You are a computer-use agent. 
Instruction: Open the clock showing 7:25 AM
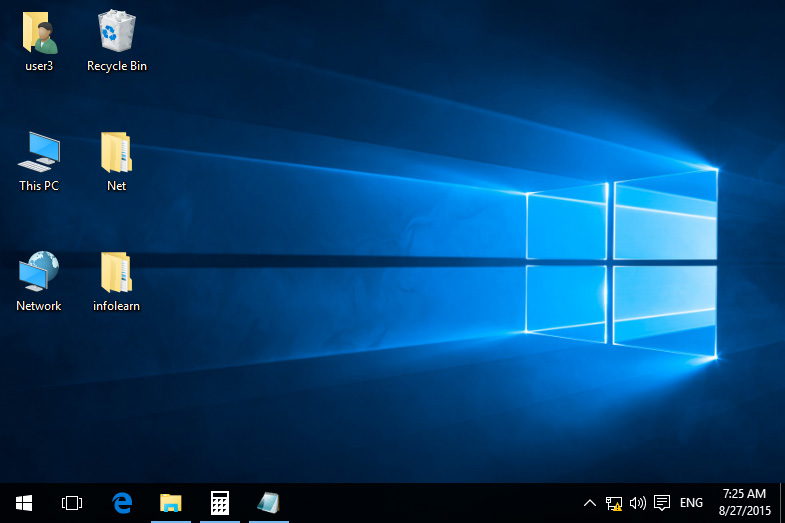click(744, 502)
